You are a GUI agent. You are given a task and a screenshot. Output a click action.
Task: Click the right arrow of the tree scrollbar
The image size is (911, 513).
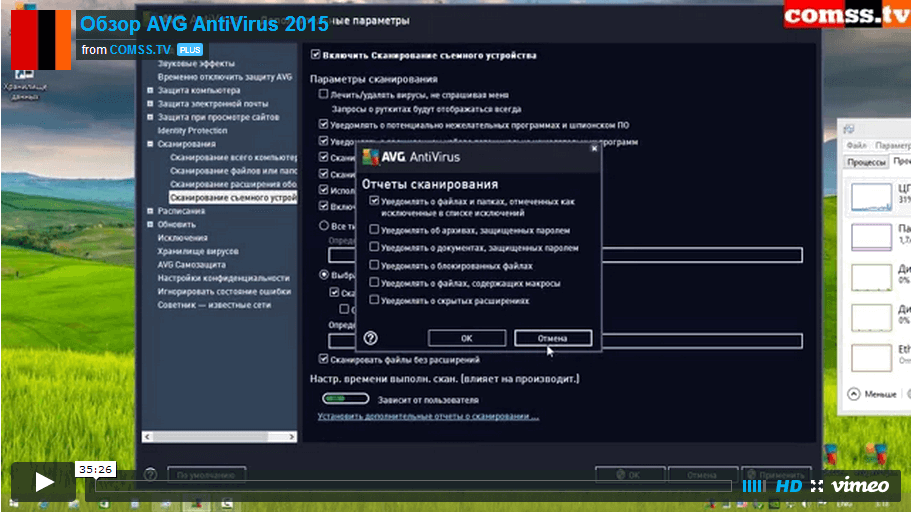click(291, 436)
